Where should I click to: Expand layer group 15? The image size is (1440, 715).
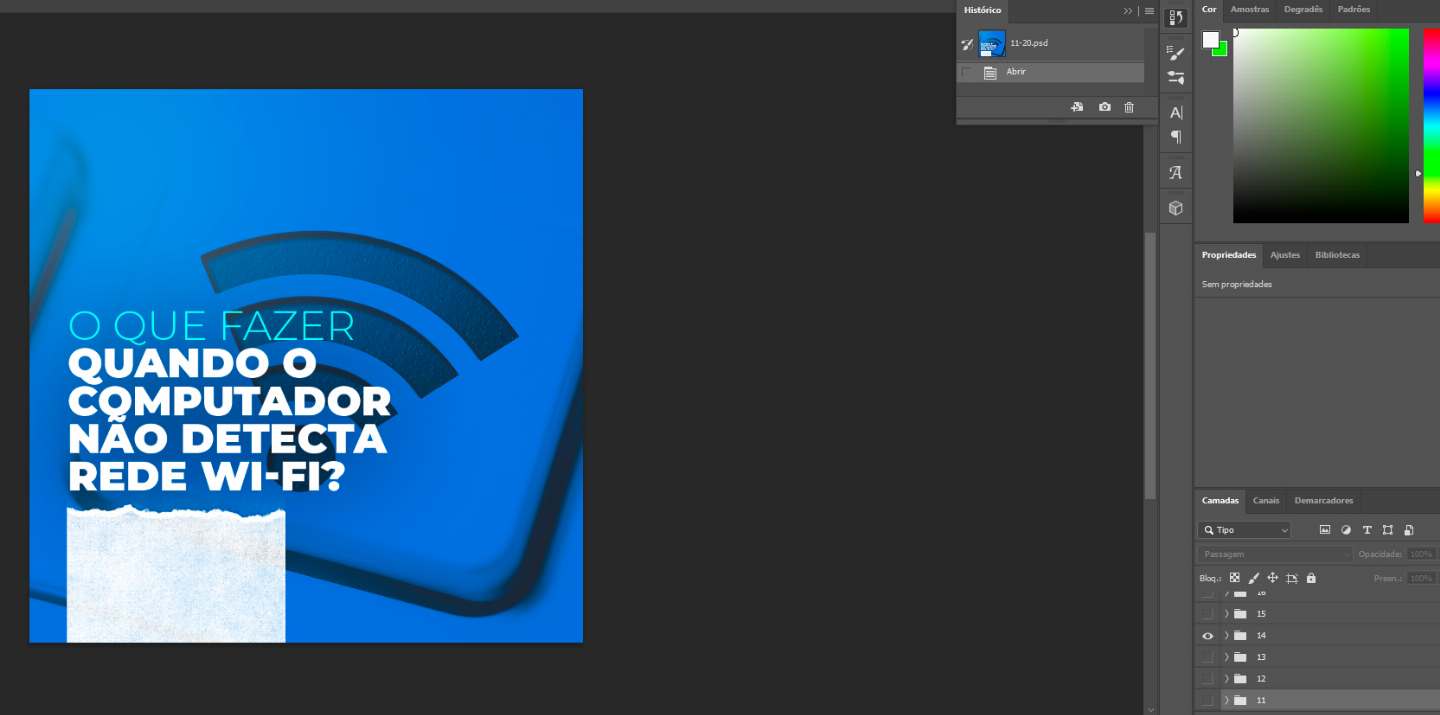click(1226, 614)
